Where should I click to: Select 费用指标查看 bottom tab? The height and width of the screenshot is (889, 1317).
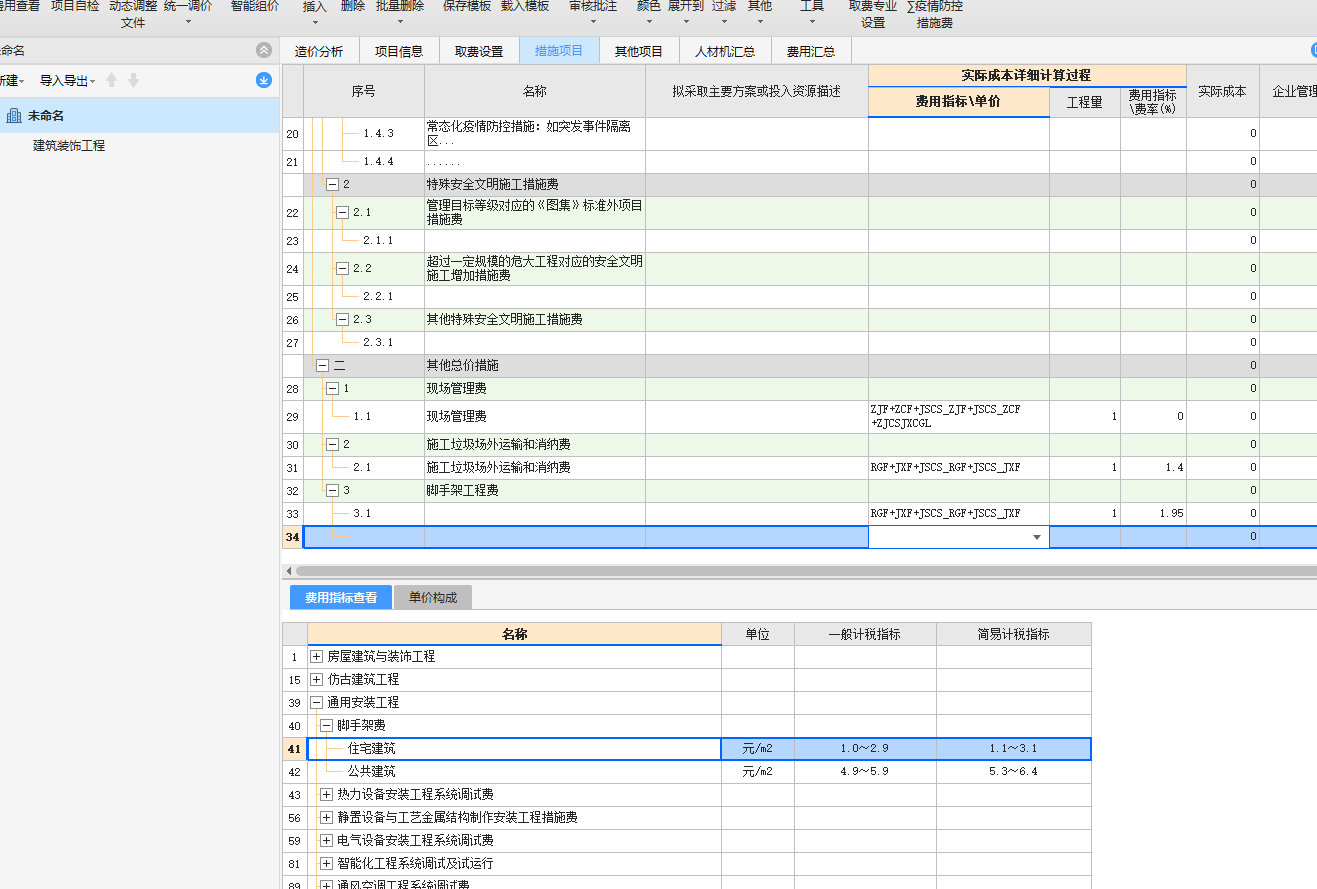pos(341,597)
